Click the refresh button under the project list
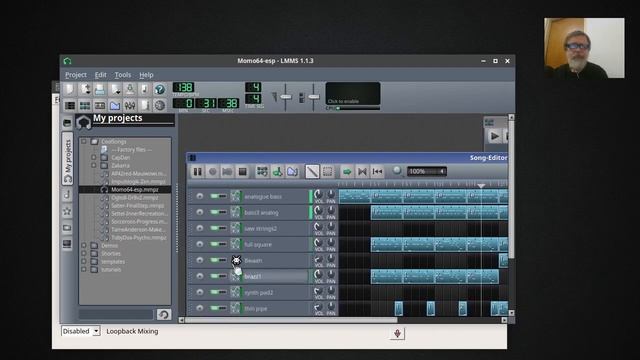Screen dimensions: 640x360 [x=164, y=314]
